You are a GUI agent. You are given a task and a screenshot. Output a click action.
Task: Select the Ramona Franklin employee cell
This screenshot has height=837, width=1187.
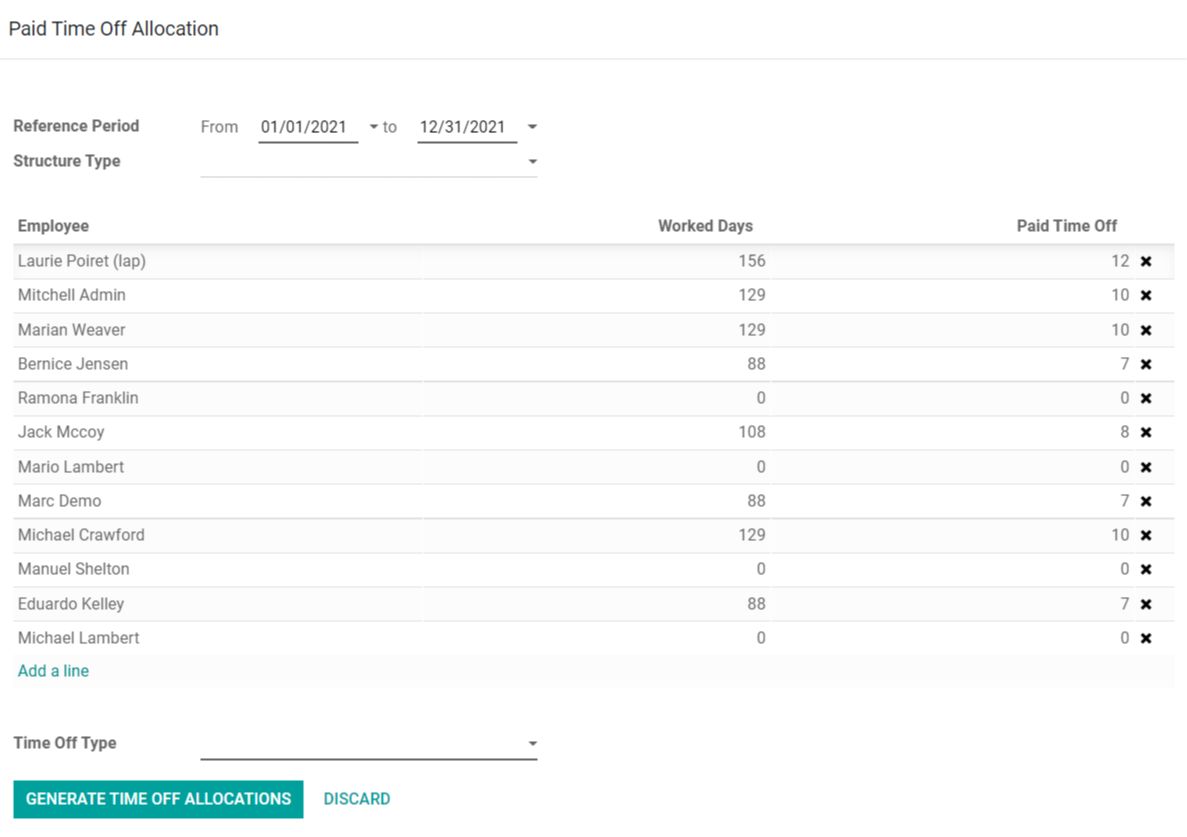pos(218,398)
